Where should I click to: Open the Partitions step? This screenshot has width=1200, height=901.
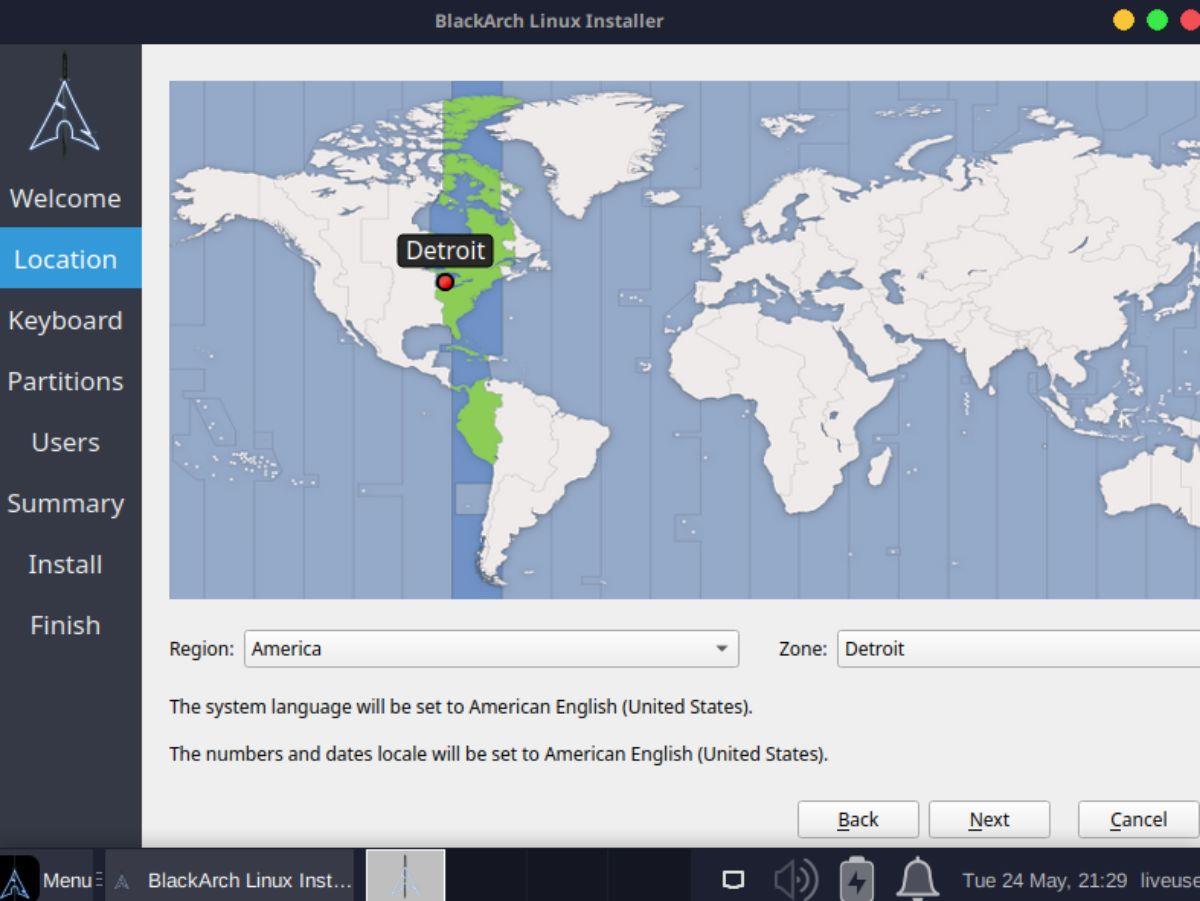[x=65, y=381]
